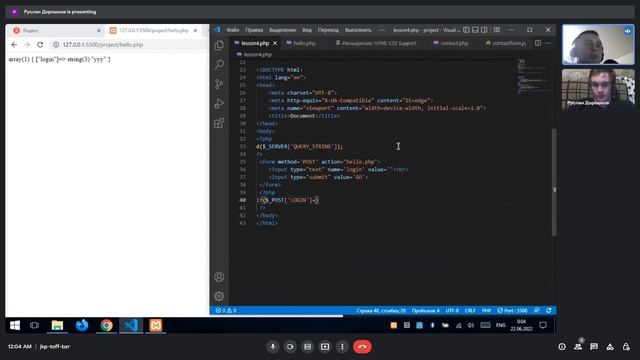Open the Выделение menu
Image resolution: width=640 pixels, height=360 pixels.
pyautogui.click(x=282, y=30)
